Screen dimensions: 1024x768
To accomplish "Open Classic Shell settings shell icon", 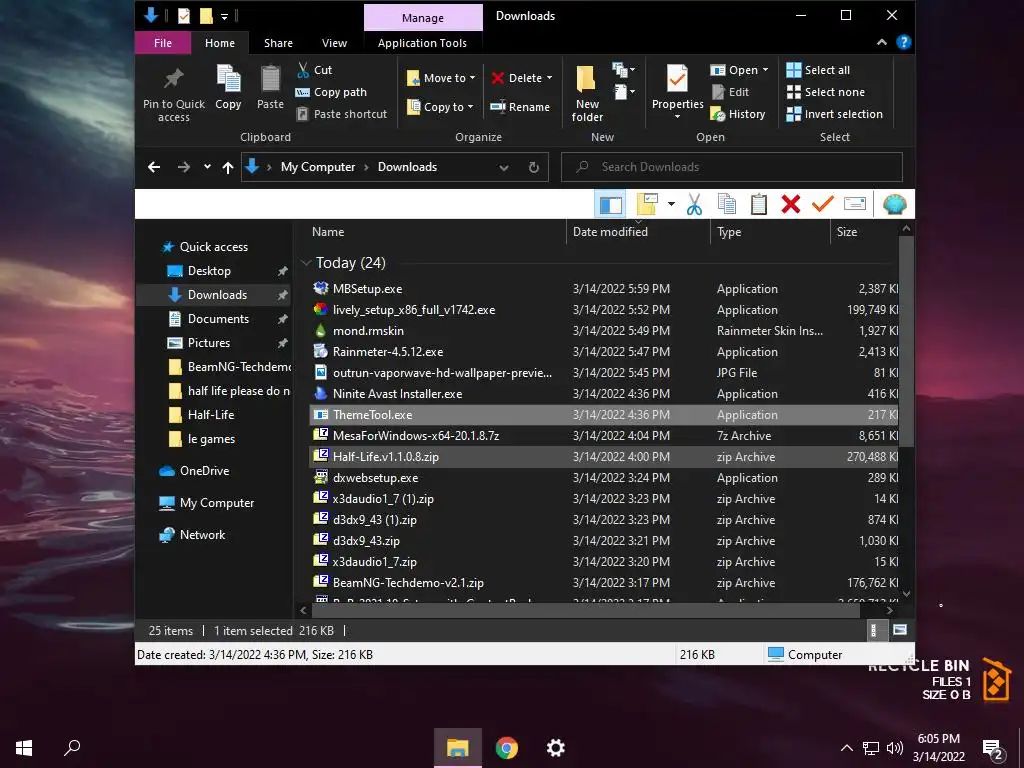I will (x=894, y=204).
